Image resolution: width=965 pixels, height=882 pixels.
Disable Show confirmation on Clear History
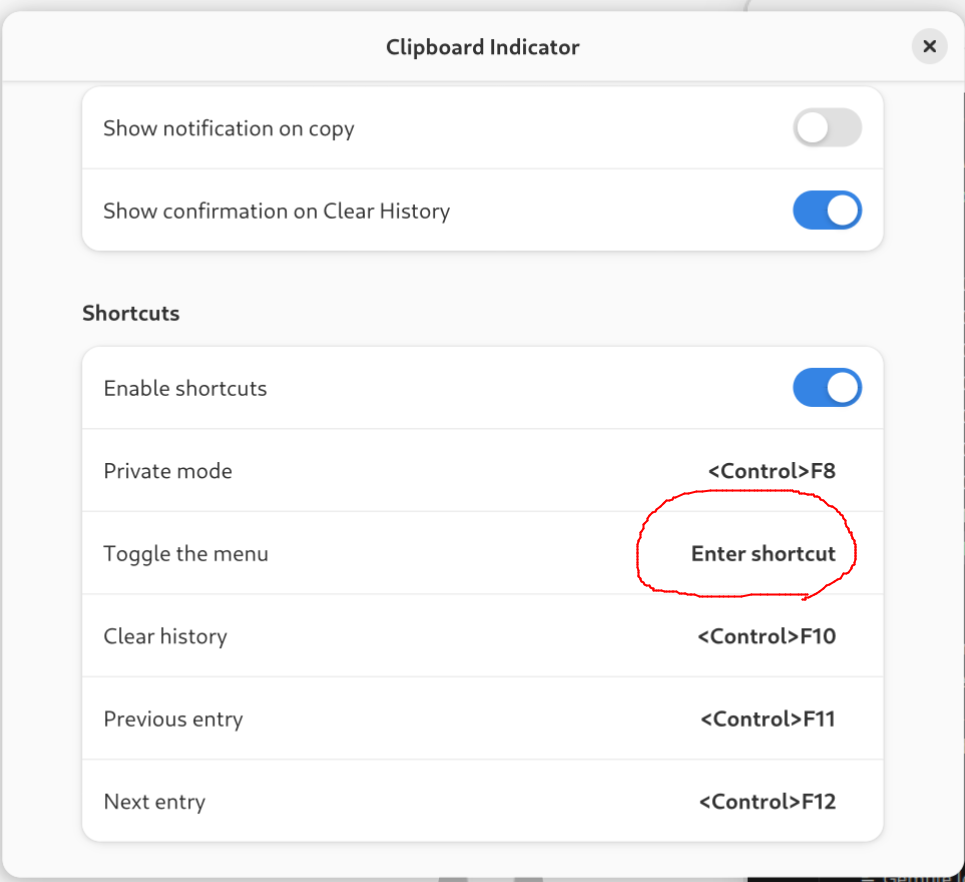(827, 210)
